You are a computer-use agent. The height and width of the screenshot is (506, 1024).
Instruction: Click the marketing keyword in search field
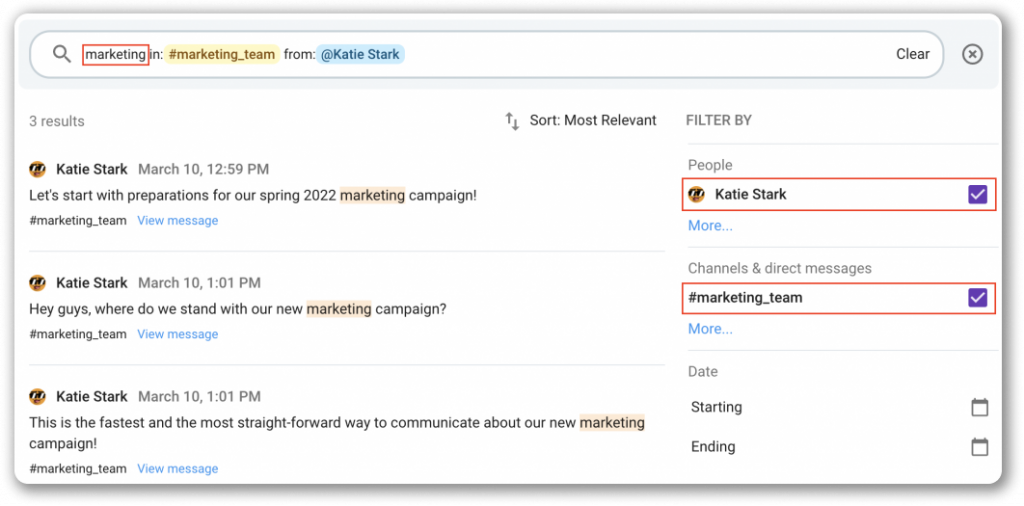116,55
